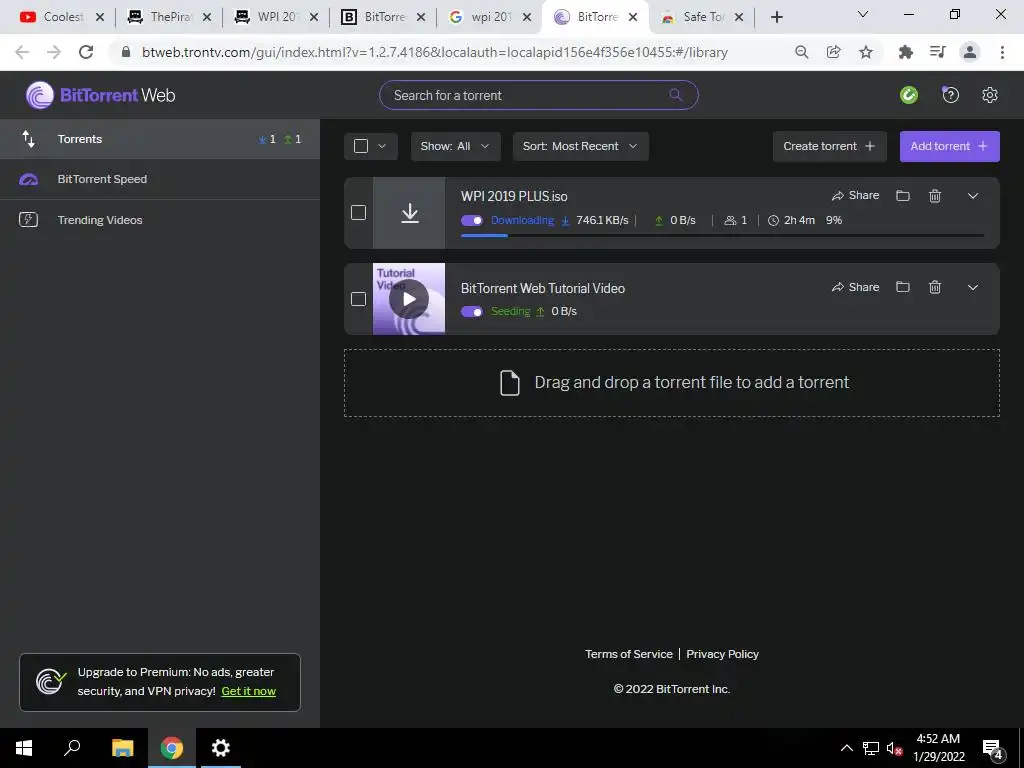Viewport: 1024px width, 768px height.
Task: Reload the browser page
Action: (86, 52)
